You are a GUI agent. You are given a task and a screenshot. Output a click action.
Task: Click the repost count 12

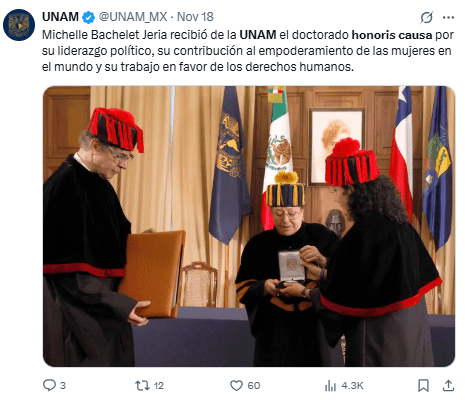click(x=159, y=386)
